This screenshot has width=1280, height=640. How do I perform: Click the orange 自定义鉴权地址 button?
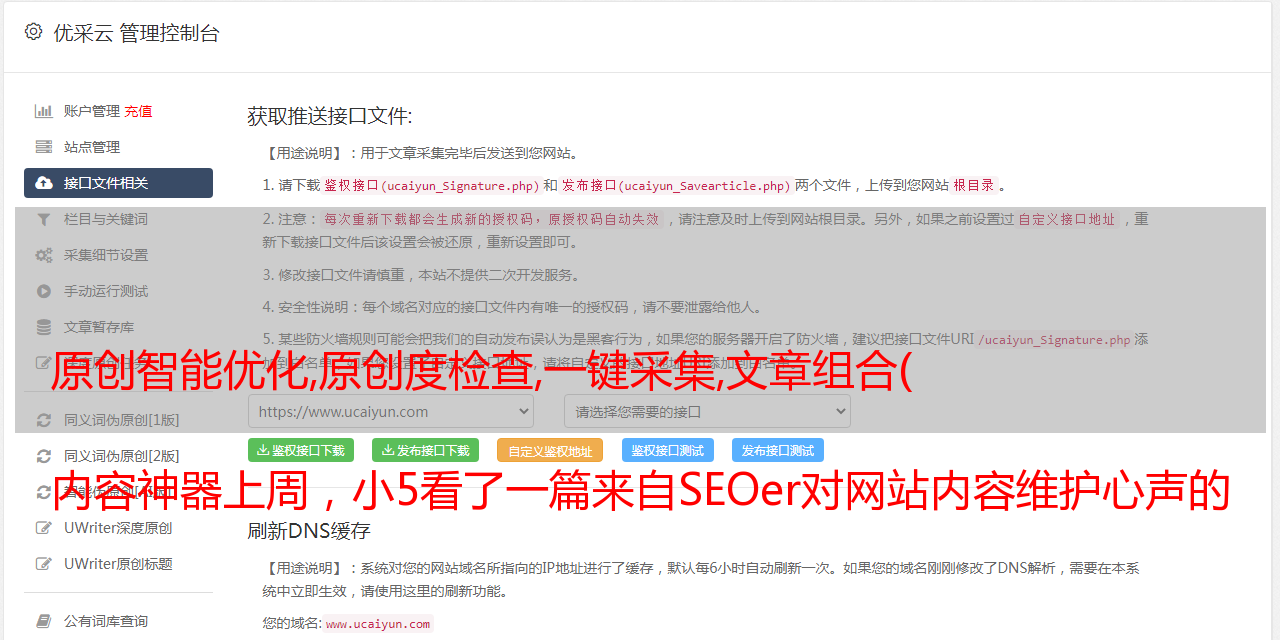click(550, 451)
